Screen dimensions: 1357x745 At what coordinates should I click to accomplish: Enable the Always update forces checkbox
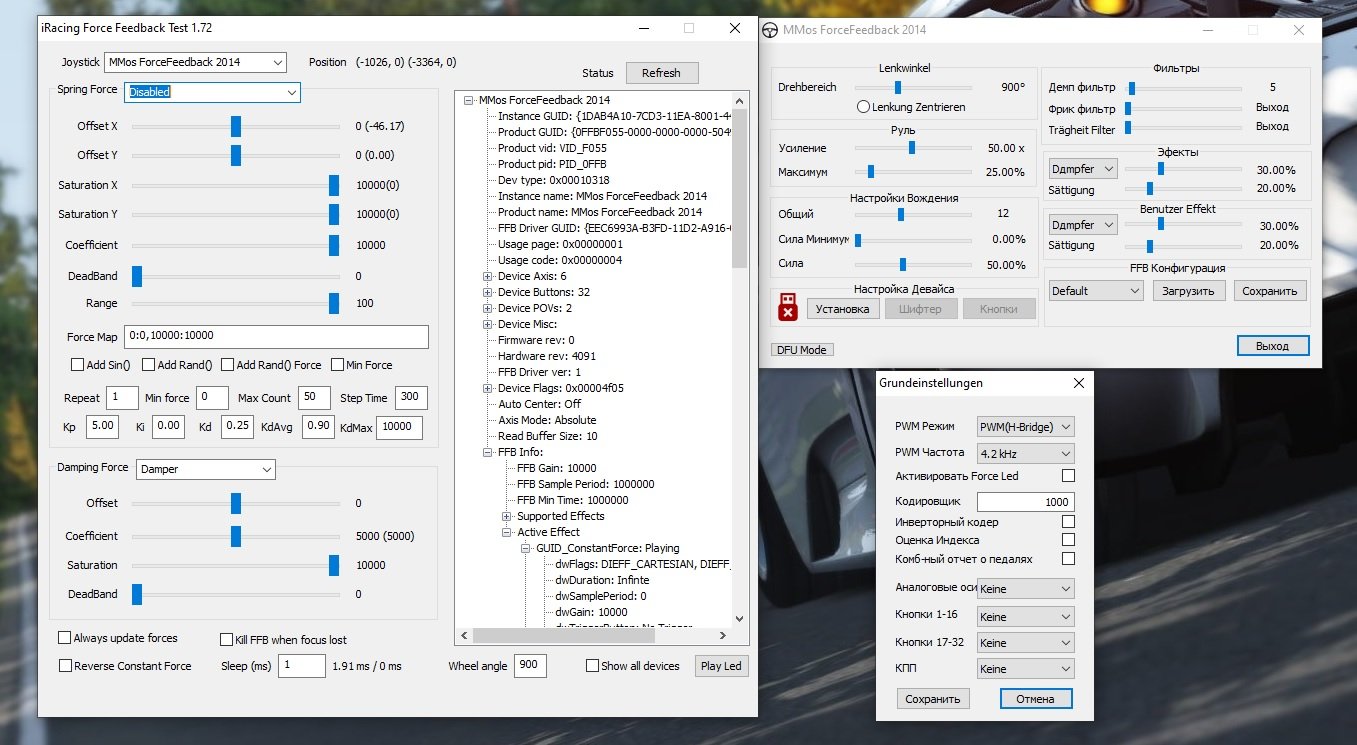click(x=65, y=638)
